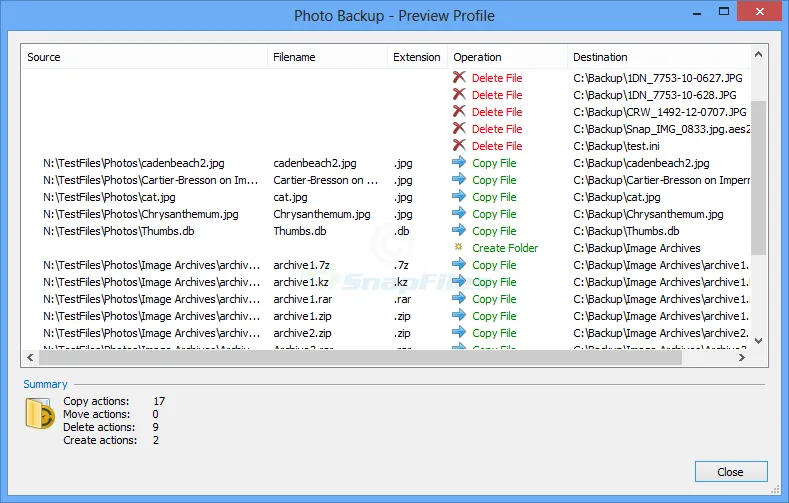
Task: Sort by the Operation column header
Action: pyautogui.click(x=507, y=57)
